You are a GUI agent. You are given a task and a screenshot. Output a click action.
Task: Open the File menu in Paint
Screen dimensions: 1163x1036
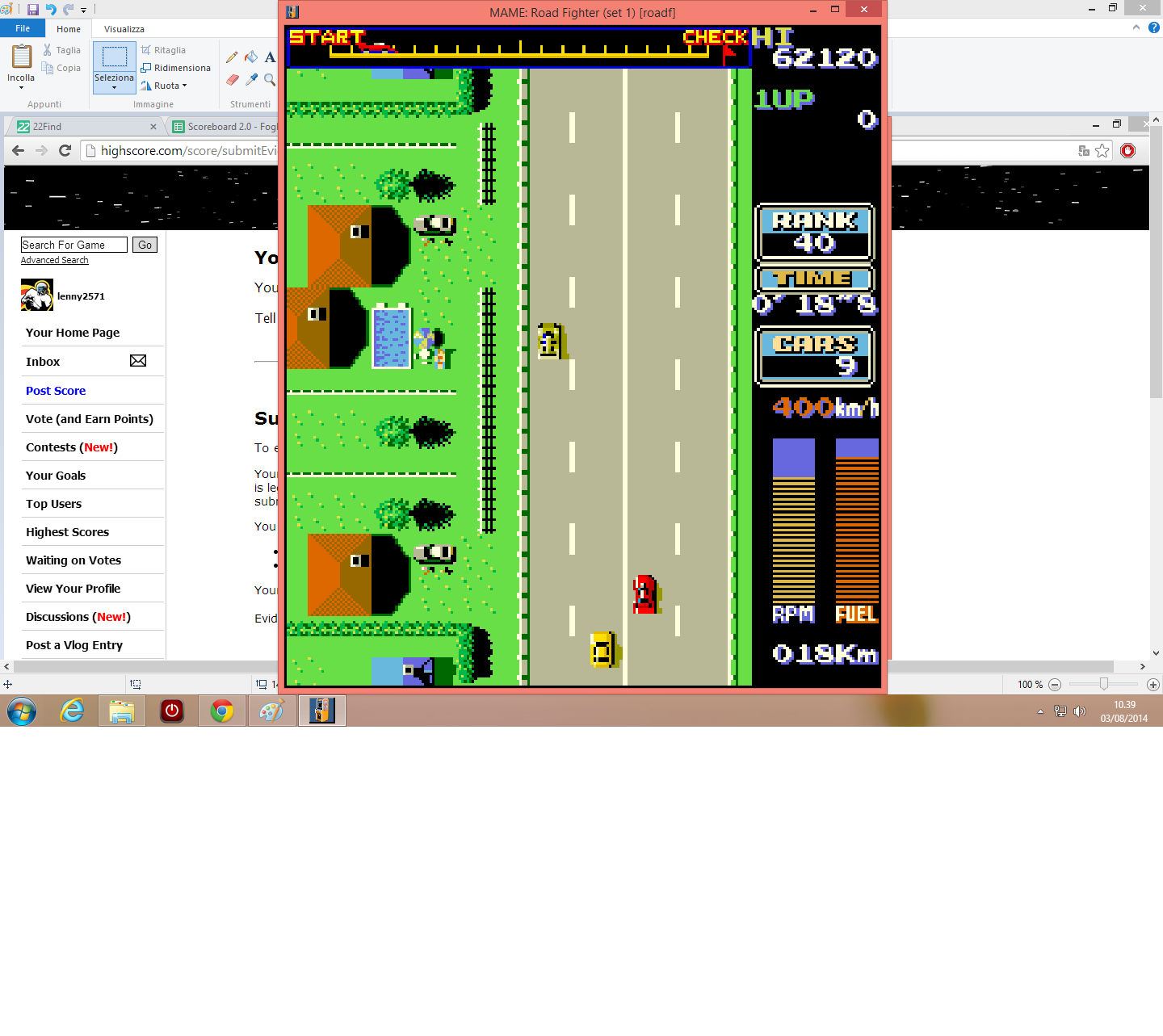[x=23, y=28]
